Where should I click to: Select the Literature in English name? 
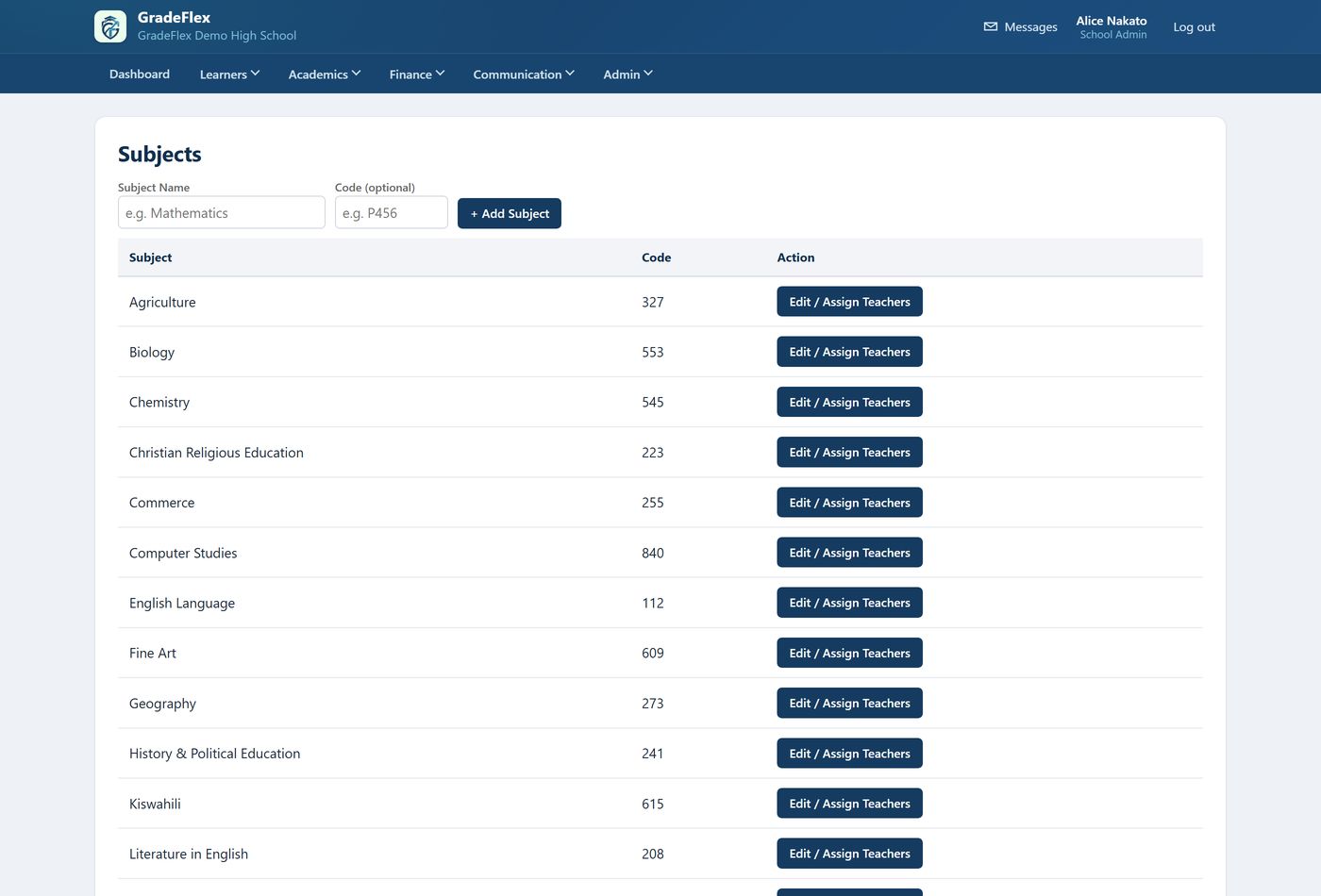[189, 854]
